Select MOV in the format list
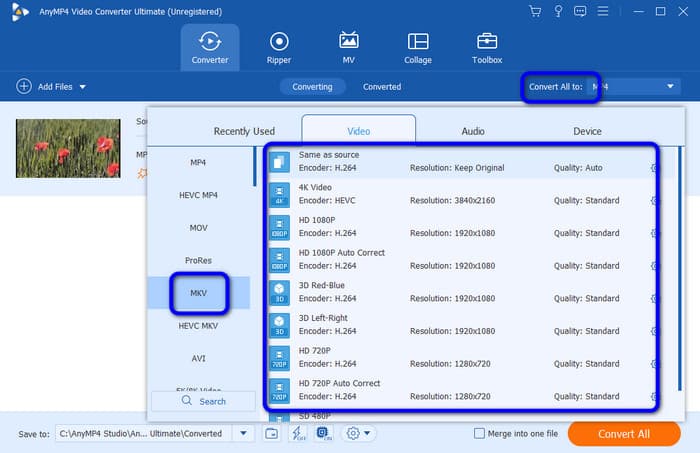The image size is (700, 453). pyautogui.click(x=198, y=228)
